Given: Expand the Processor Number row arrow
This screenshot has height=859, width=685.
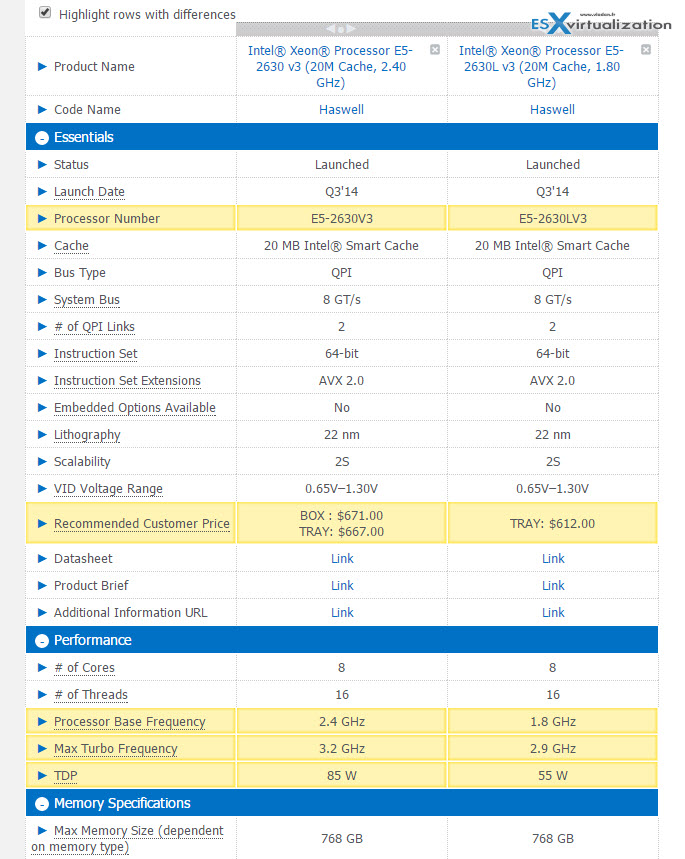Looking at the screenshot, I should 42,219.
